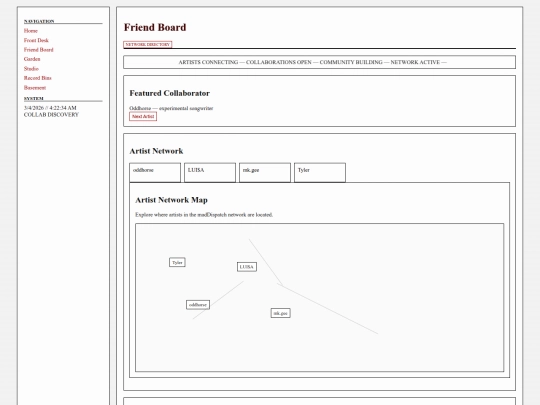Click the LUISA node on map
Viewport: 540px width, 405px height.
pyautogui.click(x=247, y=267)
